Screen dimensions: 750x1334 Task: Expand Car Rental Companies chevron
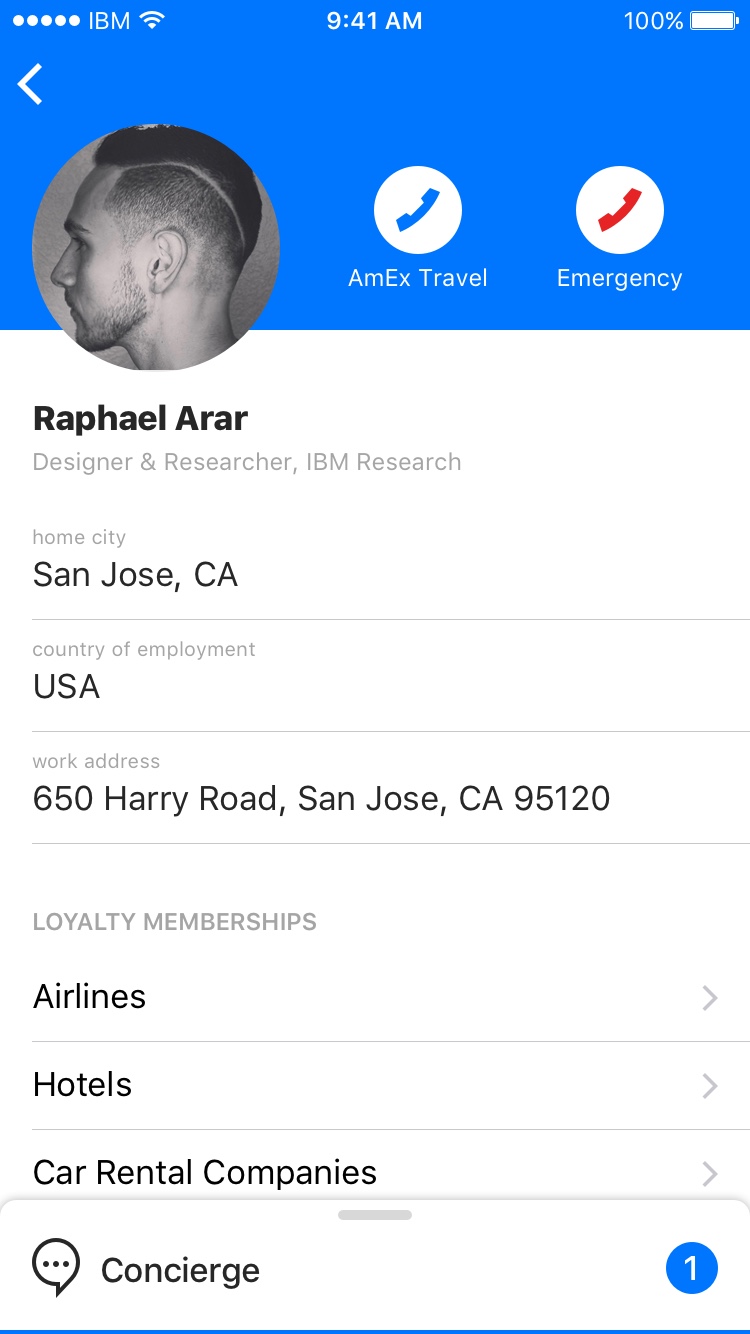point(710,1173)
